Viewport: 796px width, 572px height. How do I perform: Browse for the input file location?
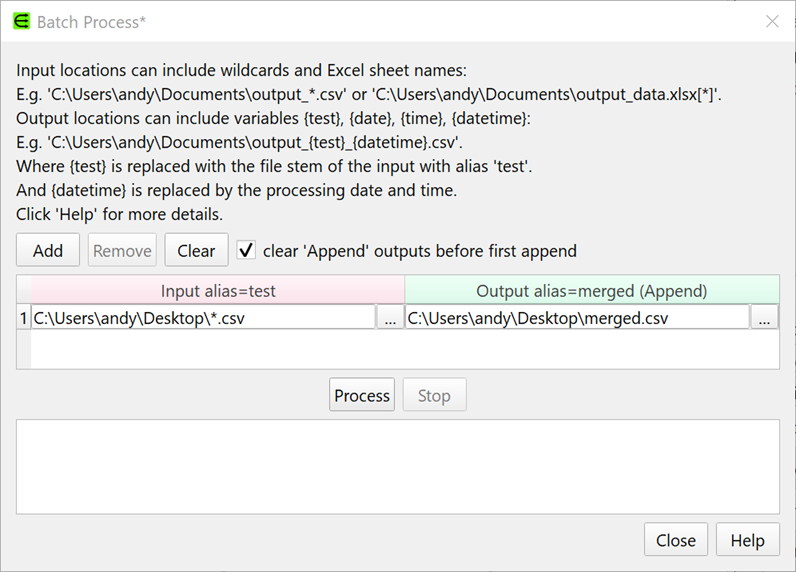(390, 318)
